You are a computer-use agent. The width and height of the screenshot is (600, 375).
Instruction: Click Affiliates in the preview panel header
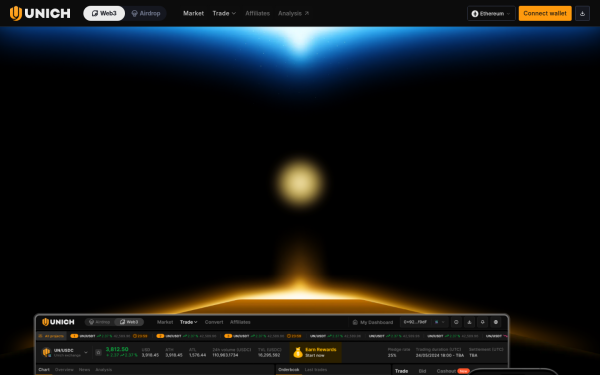click(x=240, y=322)
